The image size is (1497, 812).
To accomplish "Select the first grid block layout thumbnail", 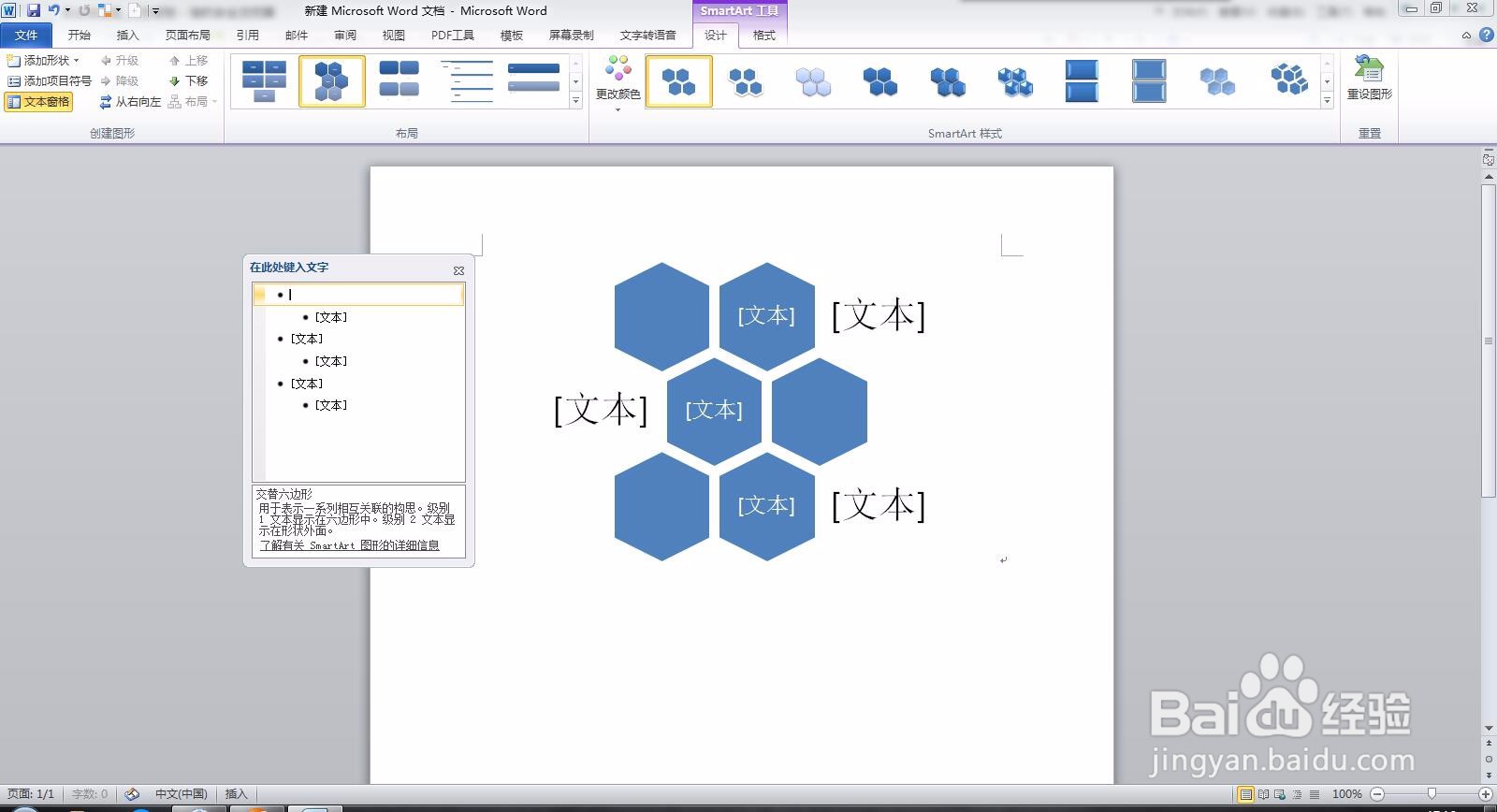I will point(265,81).
